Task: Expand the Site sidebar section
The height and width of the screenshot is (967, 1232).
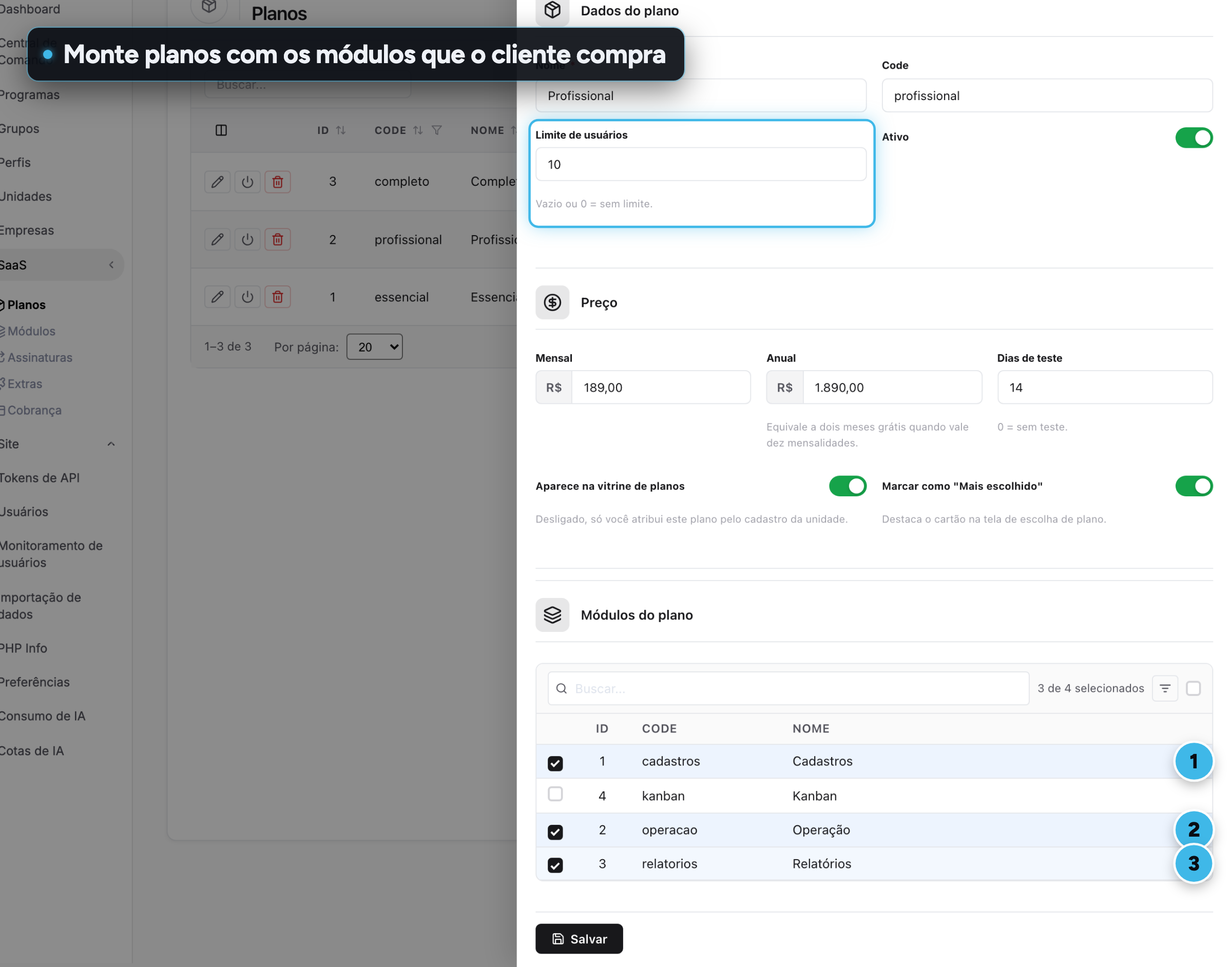Action: pos(111,444)
